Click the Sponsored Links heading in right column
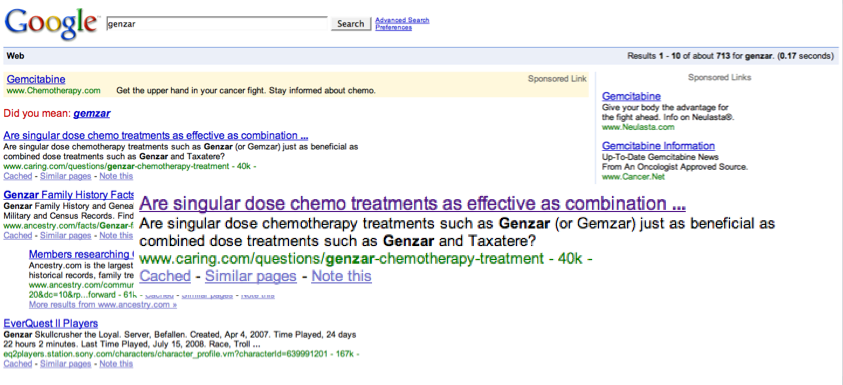The width and height of the screenshot is (843, 385). (719, 77)
